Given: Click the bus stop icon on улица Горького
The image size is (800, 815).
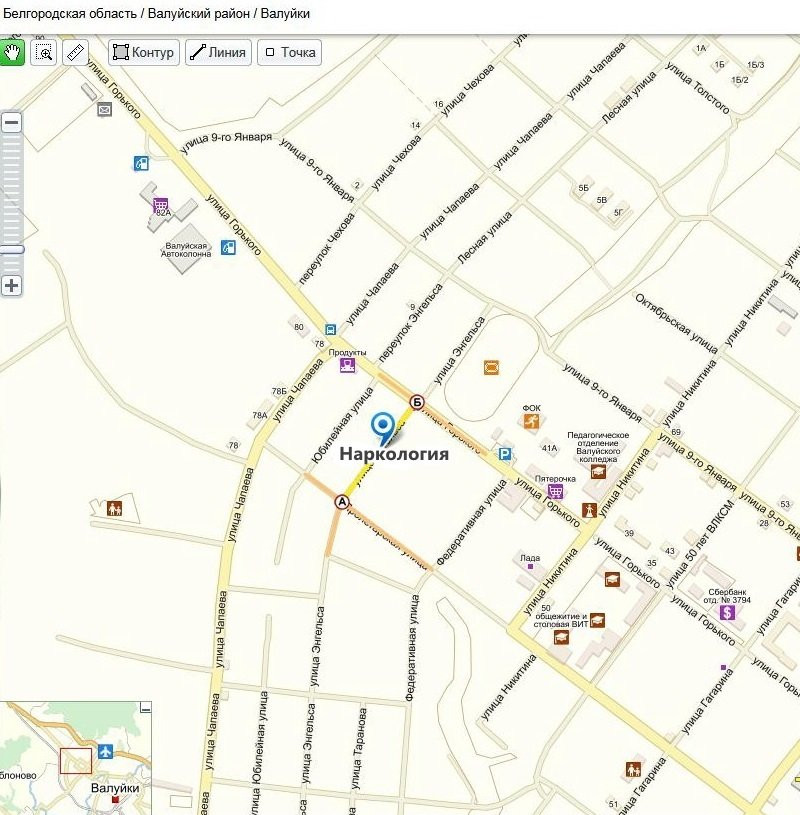Looking at the screenshot, I should (330, 328).
